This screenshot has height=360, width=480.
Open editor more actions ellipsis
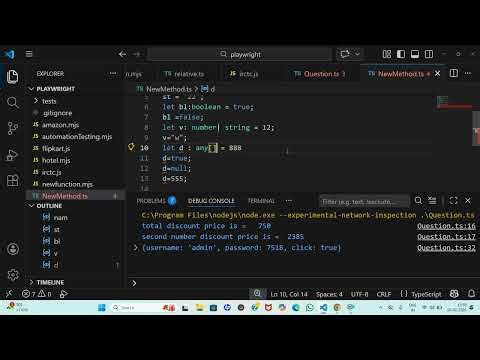pyautogui.click(x=468, y=73)
